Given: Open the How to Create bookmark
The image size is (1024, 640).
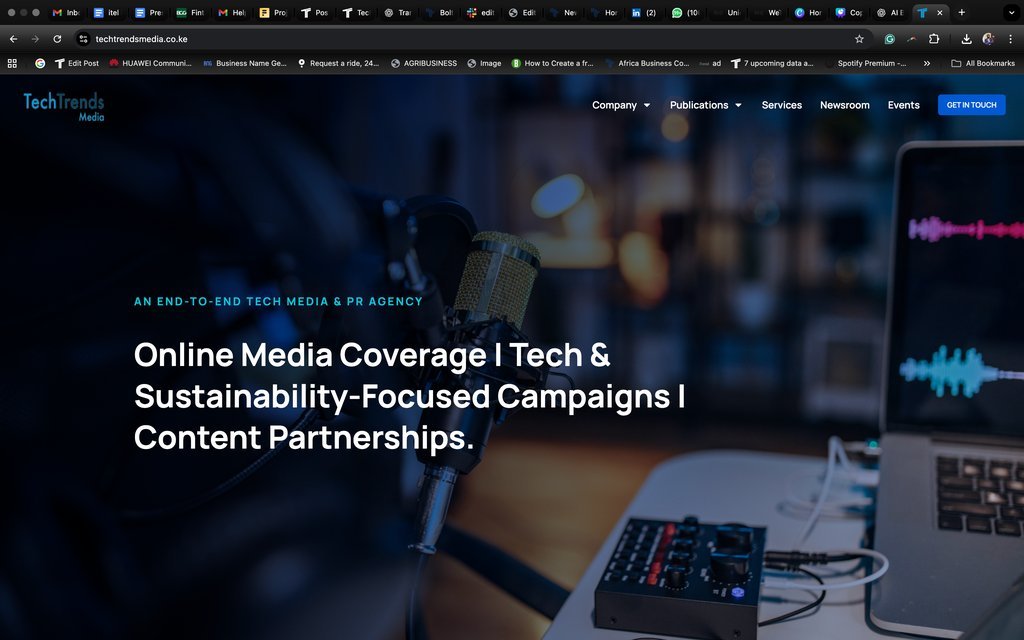Looking at the screenshot, I should pyautogui.click(x=552, y=63).
